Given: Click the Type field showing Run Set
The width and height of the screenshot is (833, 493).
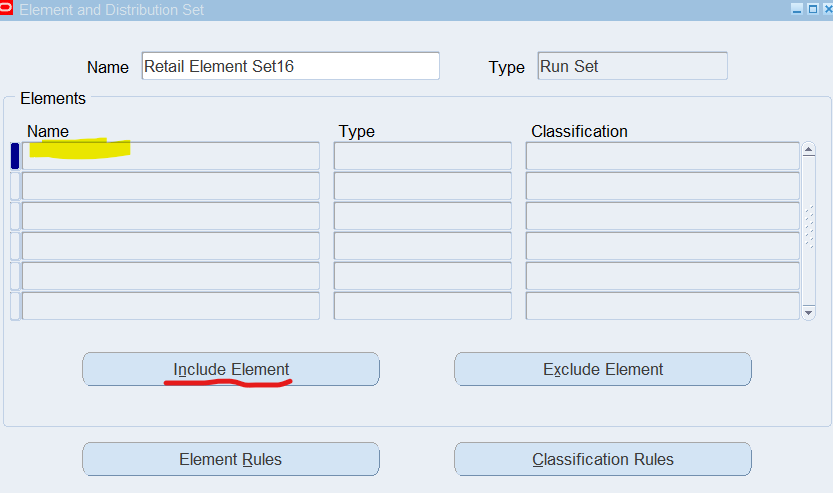Looking at the screenshot, I should point(632,66).
